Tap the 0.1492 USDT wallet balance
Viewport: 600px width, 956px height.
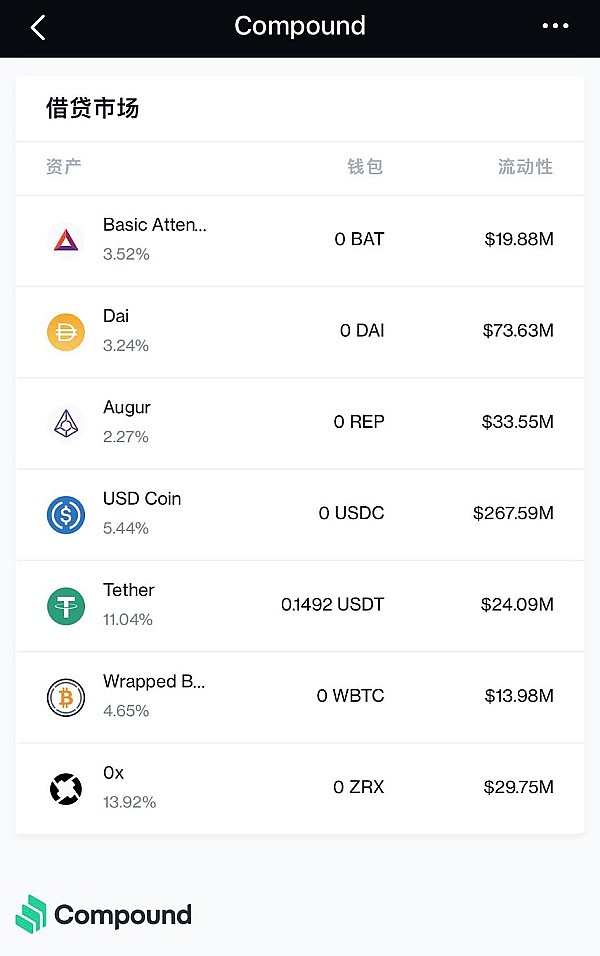click(332, 605)
